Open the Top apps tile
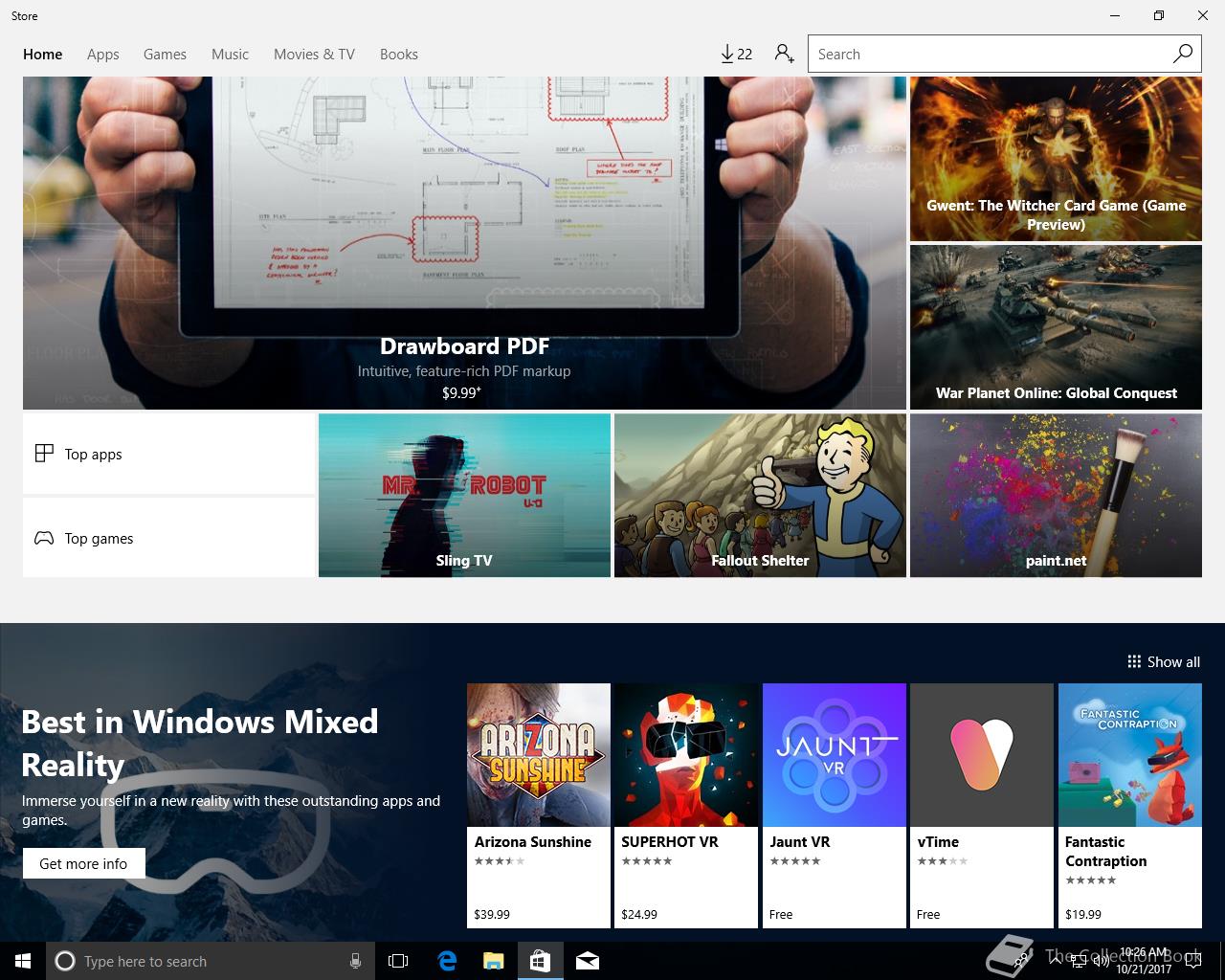The height and width of the screenshot is (980, 1225). click(168, 454)
